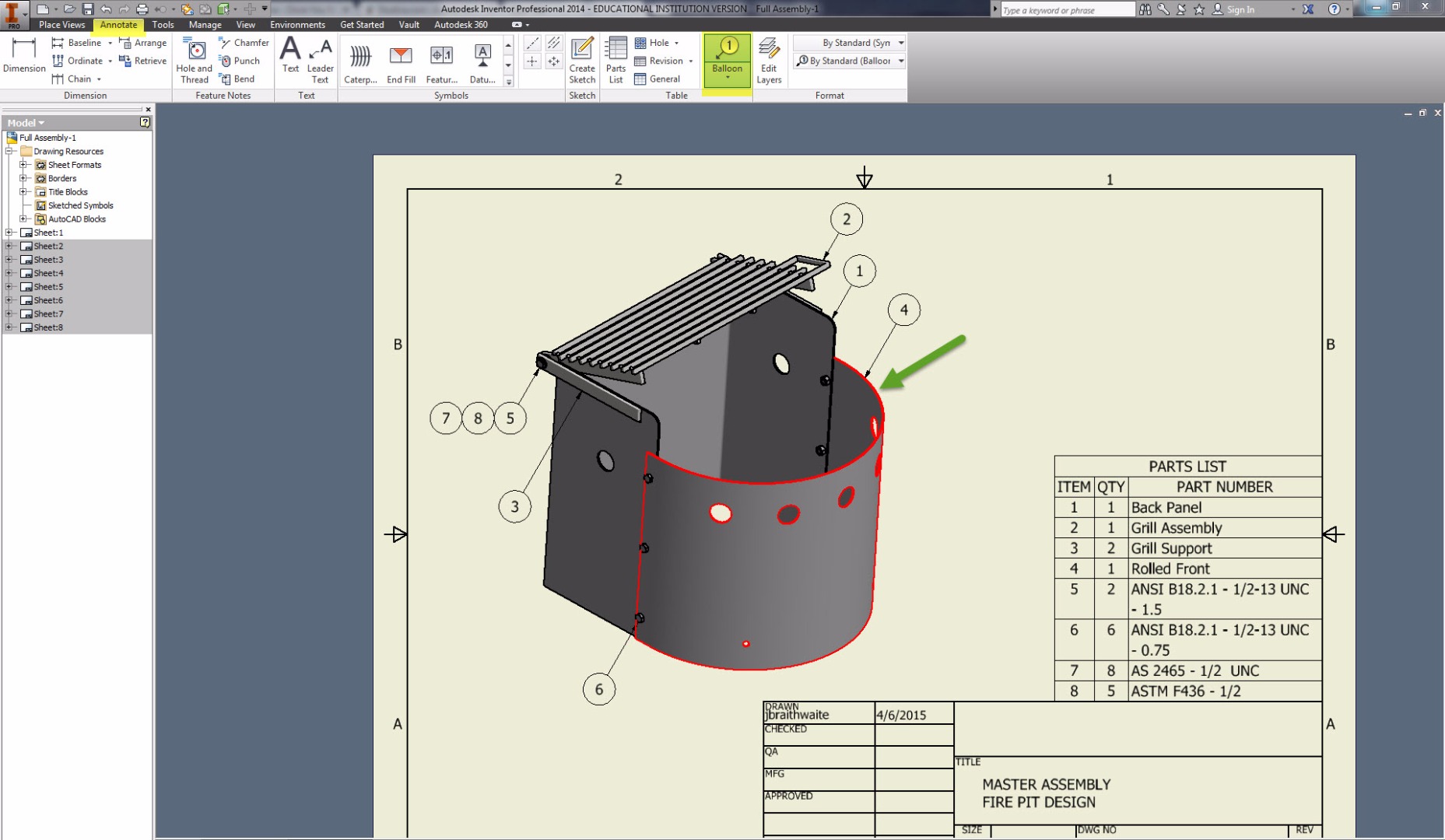Click the Undo arrow in quick access toolbar
The width and height of the screenshot is (1445, 840).
click(106, 9)
